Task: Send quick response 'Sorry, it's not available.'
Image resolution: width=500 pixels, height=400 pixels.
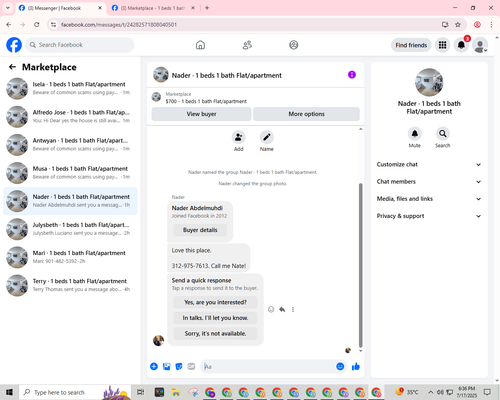Action: click(215, 334)
